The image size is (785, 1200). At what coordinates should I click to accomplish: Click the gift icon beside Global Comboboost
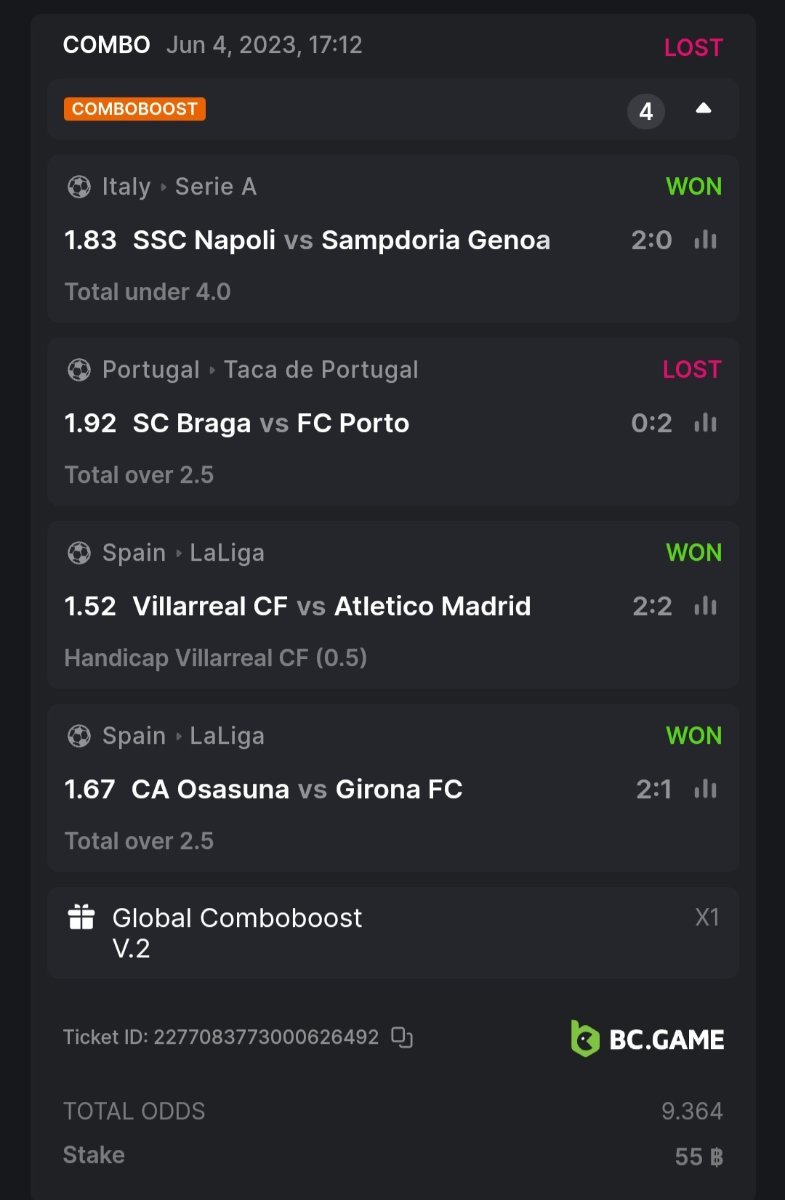point(81,918)
